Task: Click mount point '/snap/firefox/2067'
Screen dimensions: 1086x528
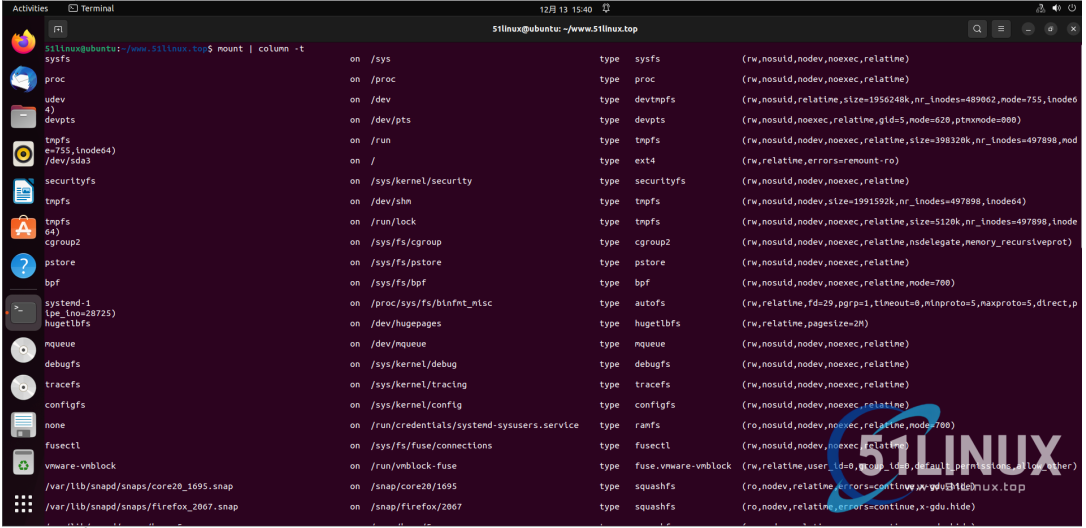Action: point(416,507)
